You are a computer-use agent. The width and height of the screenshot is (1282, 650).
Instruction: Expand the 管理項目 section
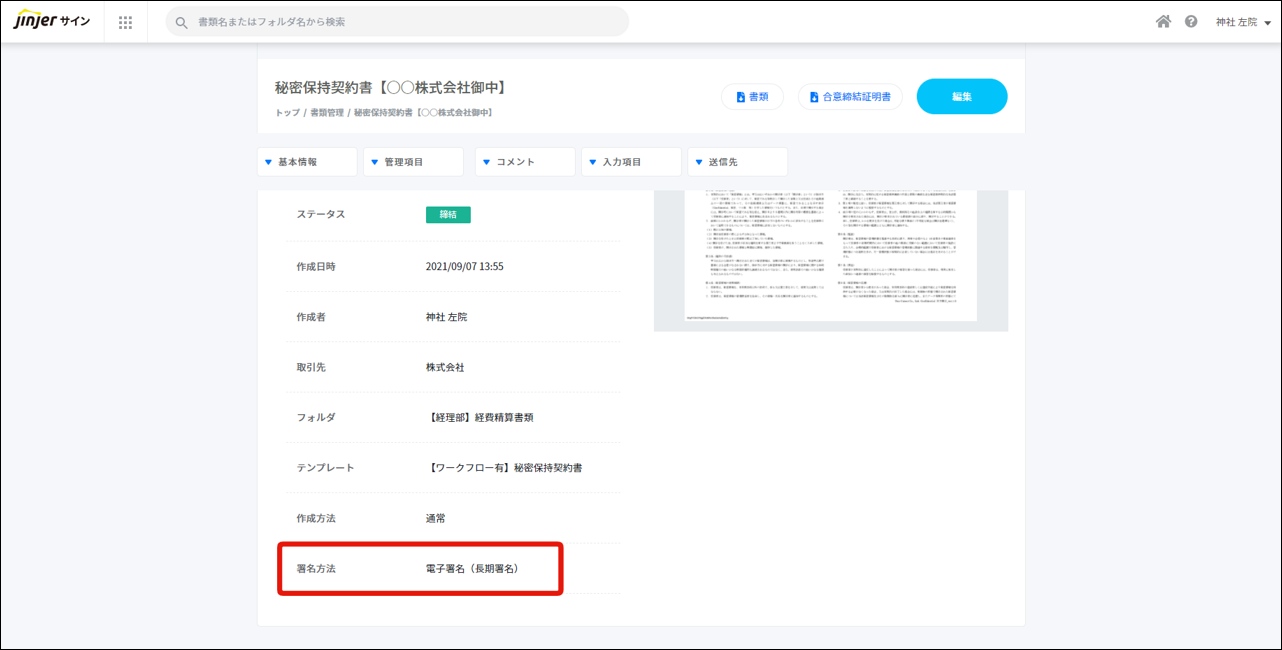pos(413,162)
